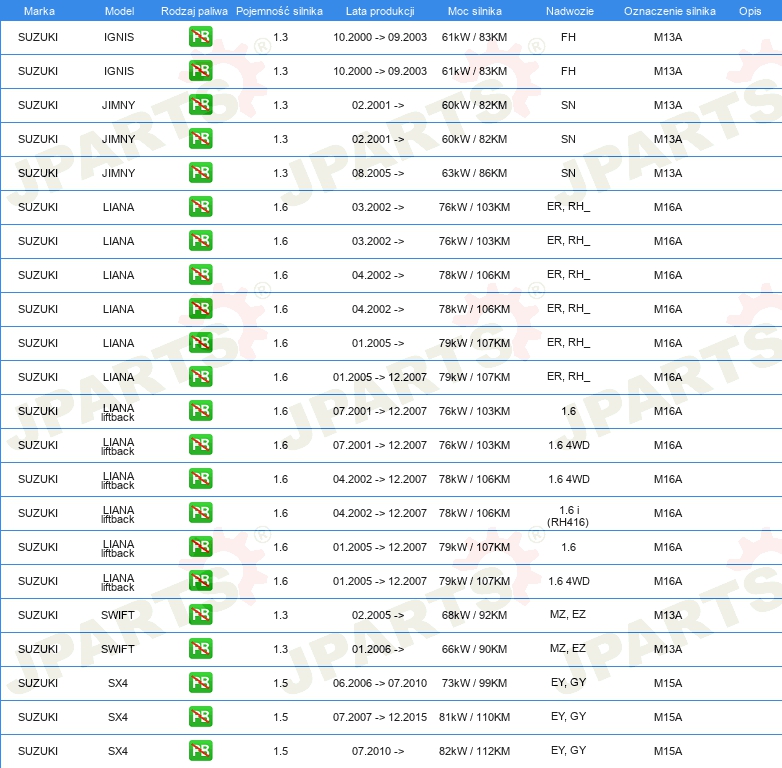Select the SWIFT model cell in the 66kW row
782x768 pixels.
click(118, 649)
